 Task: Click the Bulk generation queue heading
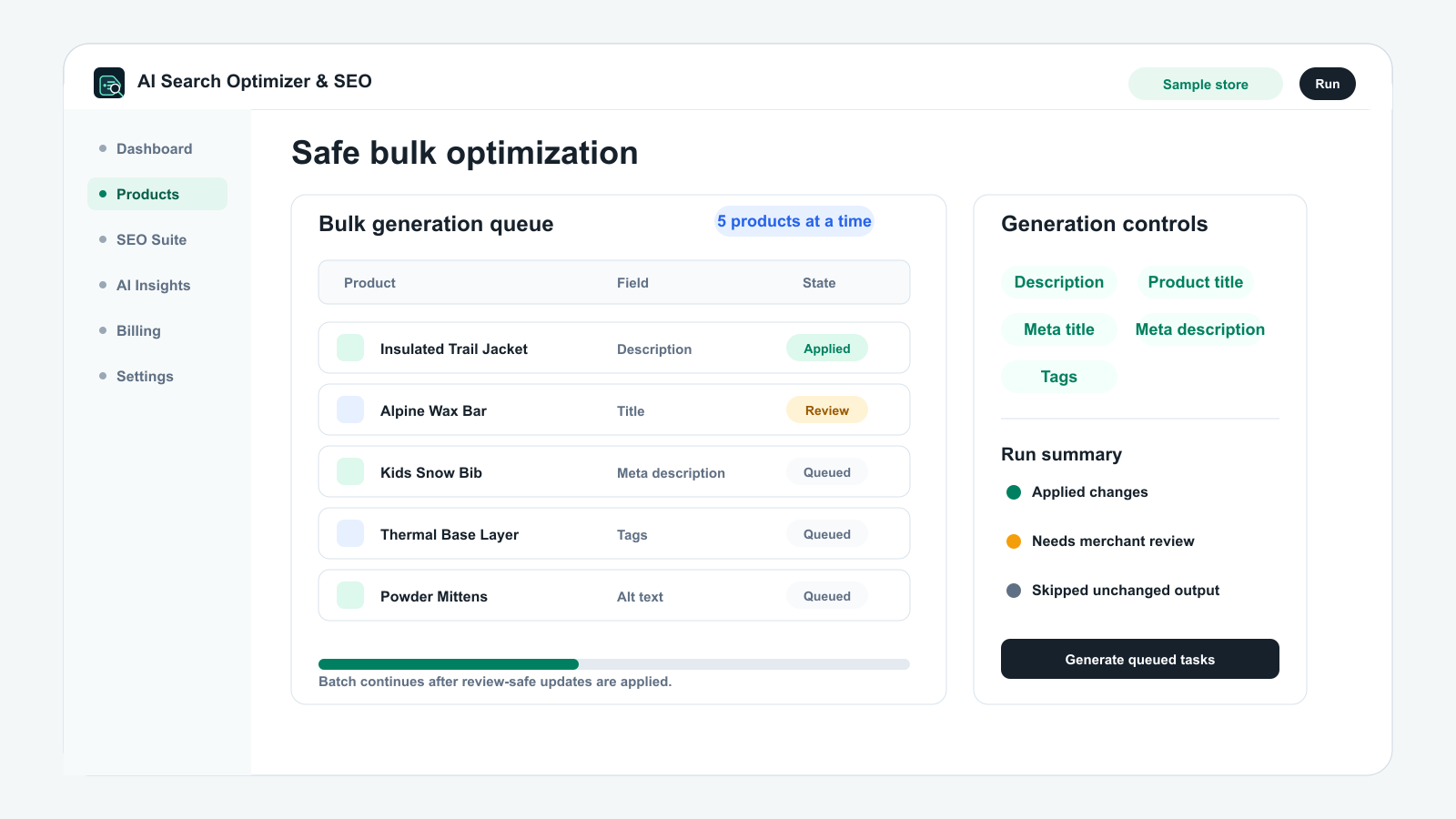point(436,224)
